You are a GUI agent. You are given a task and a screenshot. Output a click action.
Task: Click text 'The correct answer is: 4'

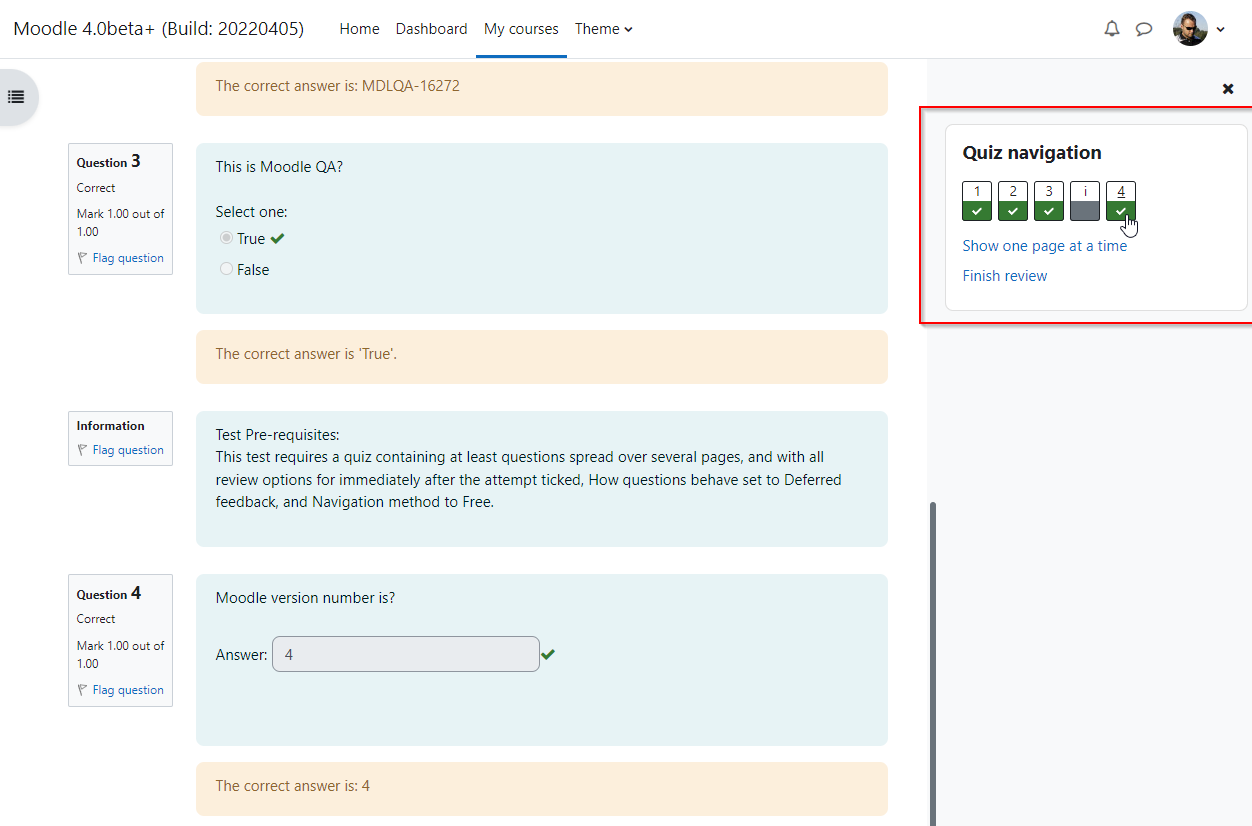(293, 786)
